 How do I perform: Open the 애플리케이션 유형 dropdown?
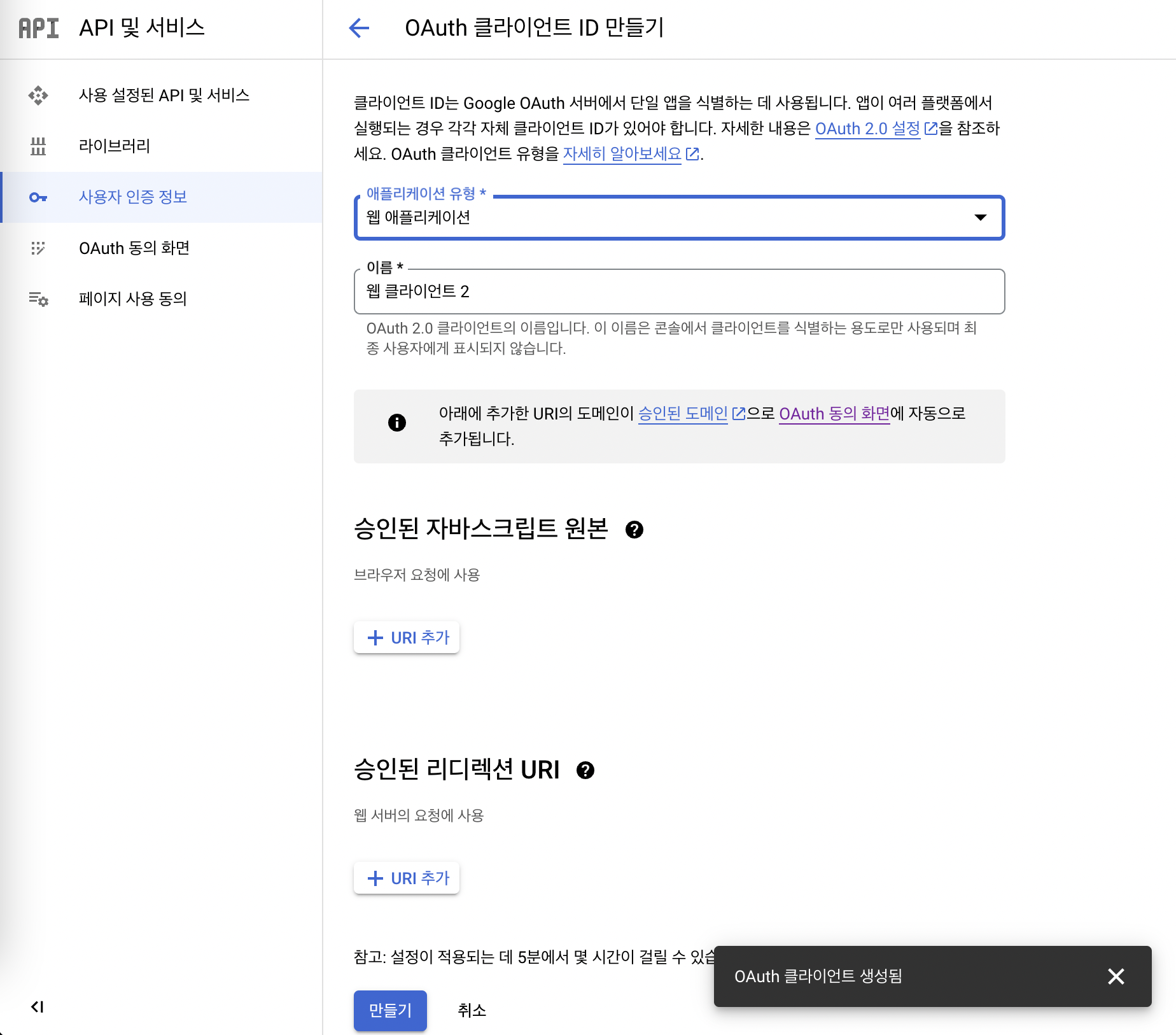point(679,218)
